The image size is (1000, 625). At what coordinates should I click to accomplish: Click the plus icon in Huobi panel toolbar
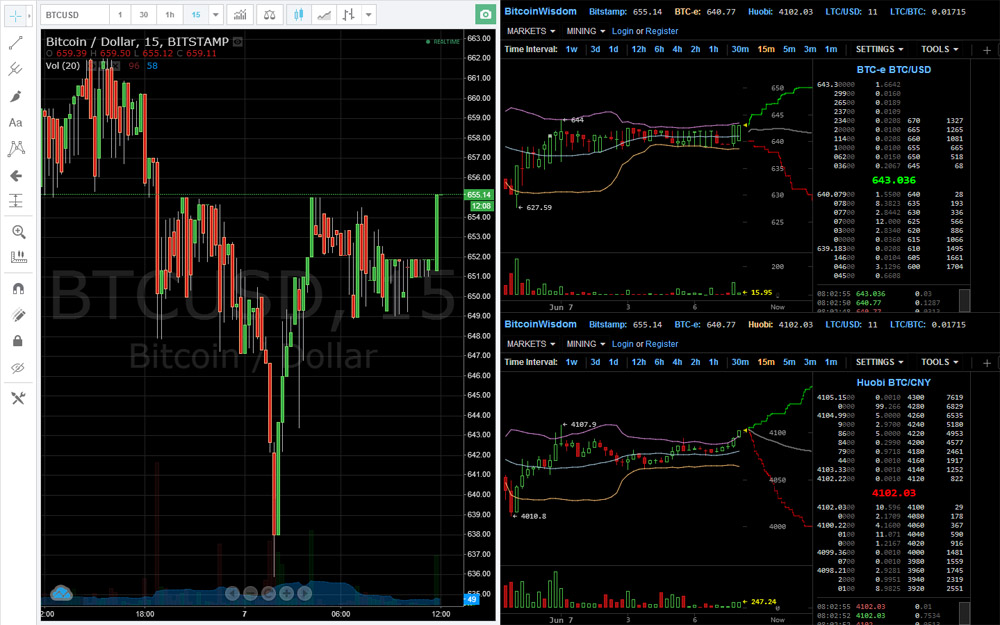pyautogui.click(x=987, y=362)
